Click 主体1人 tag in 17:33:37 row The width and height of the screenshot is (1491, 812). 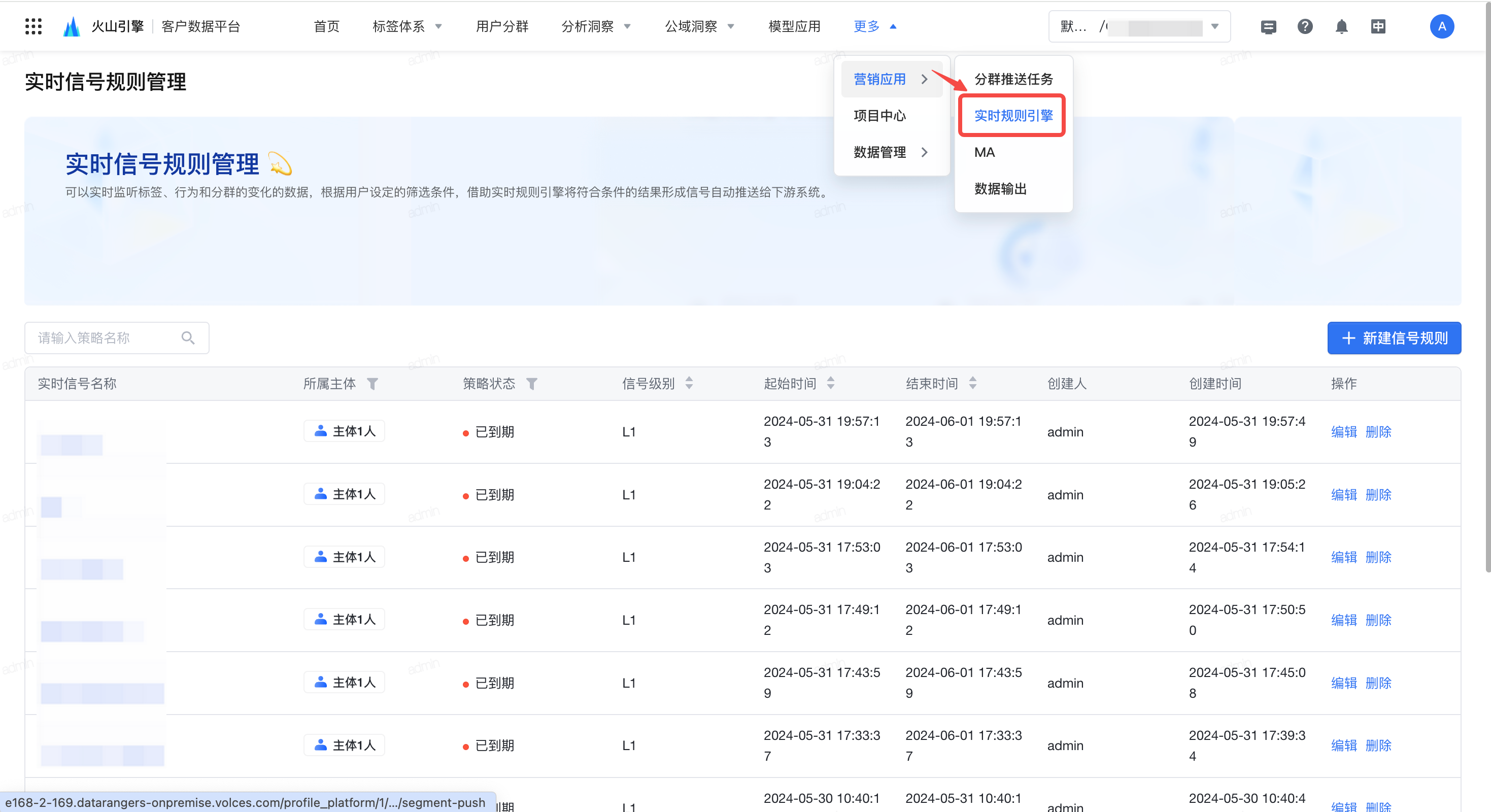(345, 746)
